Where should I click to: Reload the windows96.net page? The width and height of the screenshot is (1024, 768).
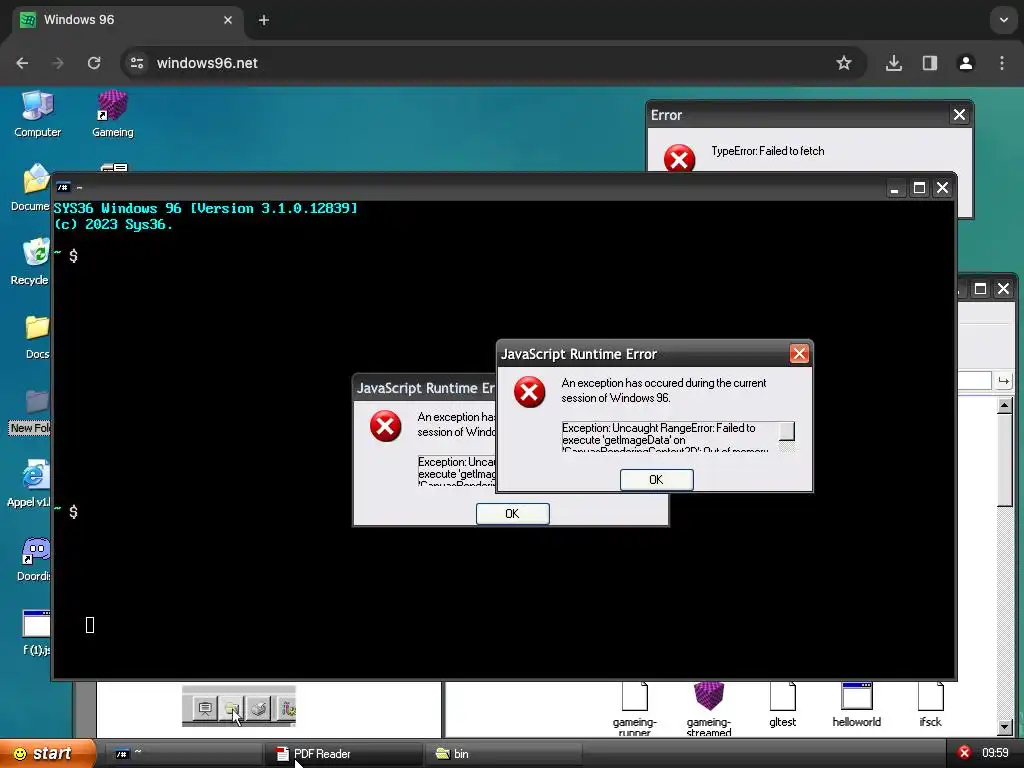coord(94,63)
